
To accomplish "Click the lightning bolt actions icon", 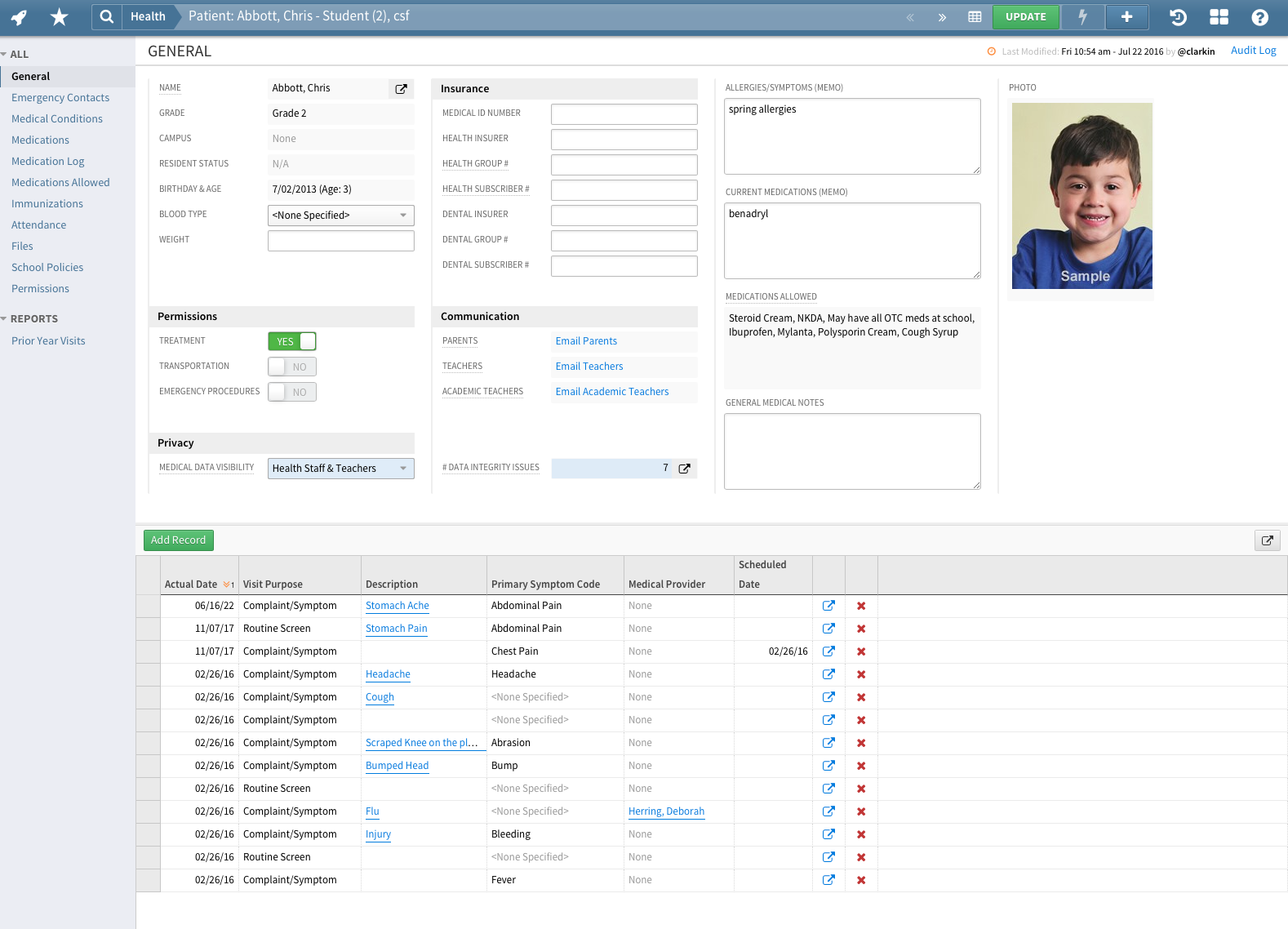I will tap(1082, 17).
